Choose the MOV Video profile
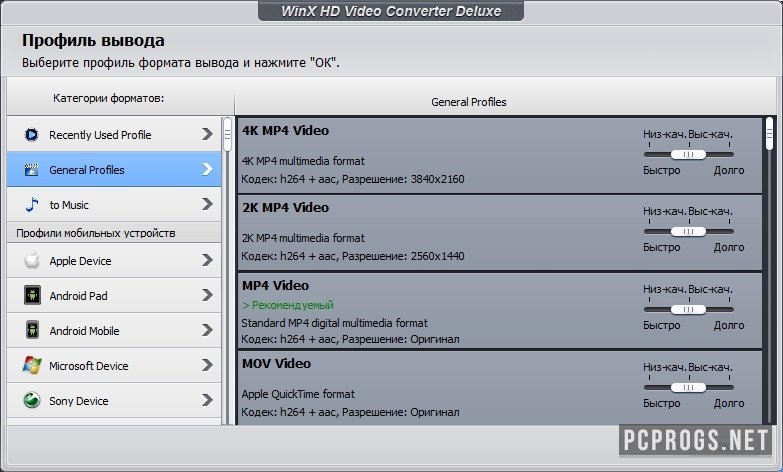 coord(499,388)
